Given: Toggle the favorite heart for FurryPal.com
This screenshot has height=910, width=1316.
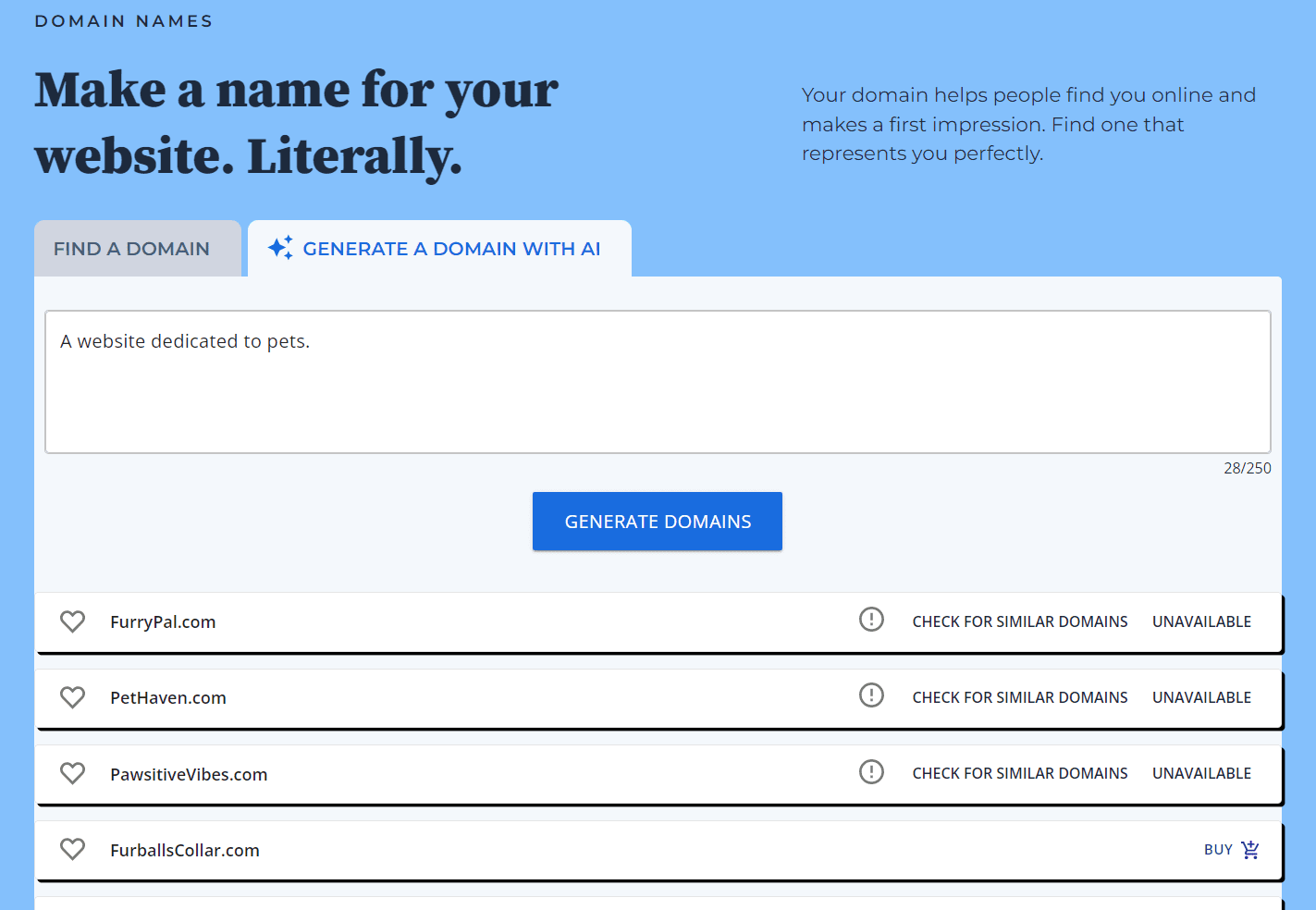Looking at the screenshot, I should pos(72,621).
